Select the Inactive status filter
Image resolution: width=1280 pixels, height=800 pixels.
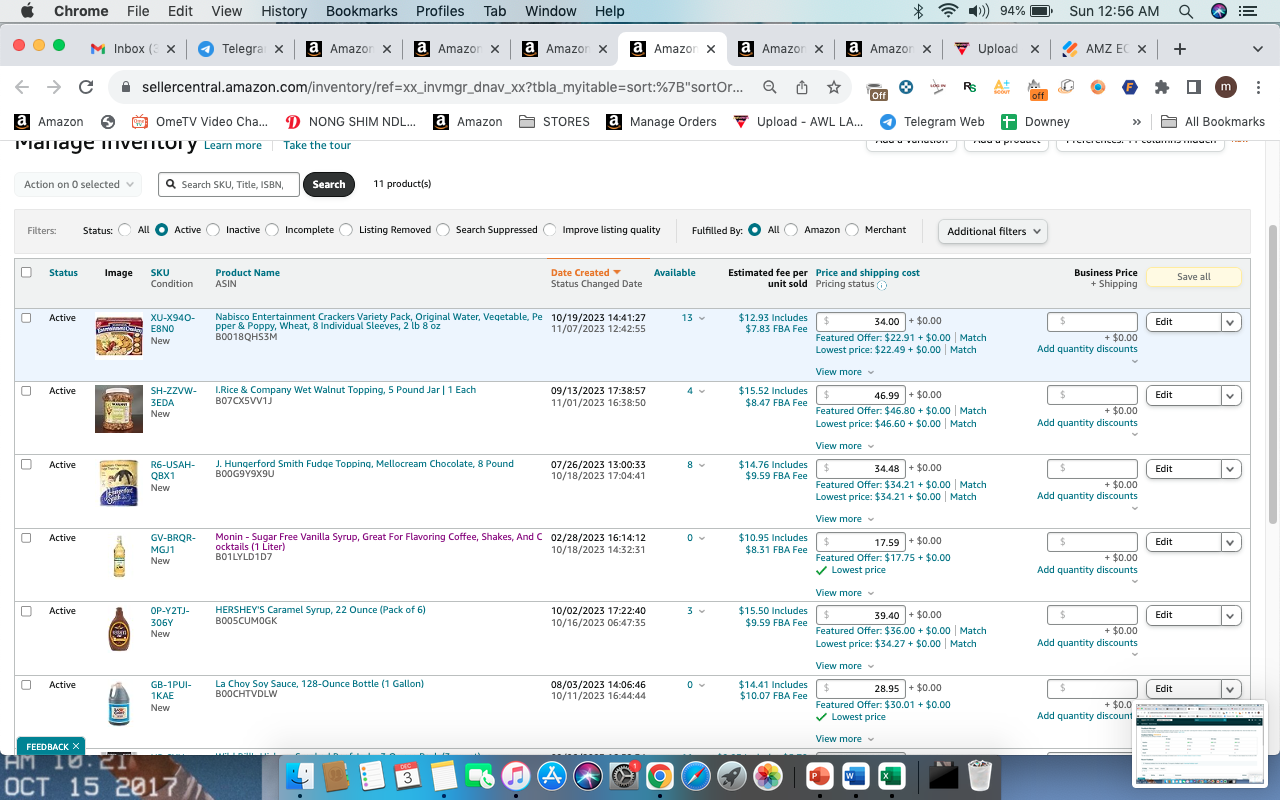(213, 230)
